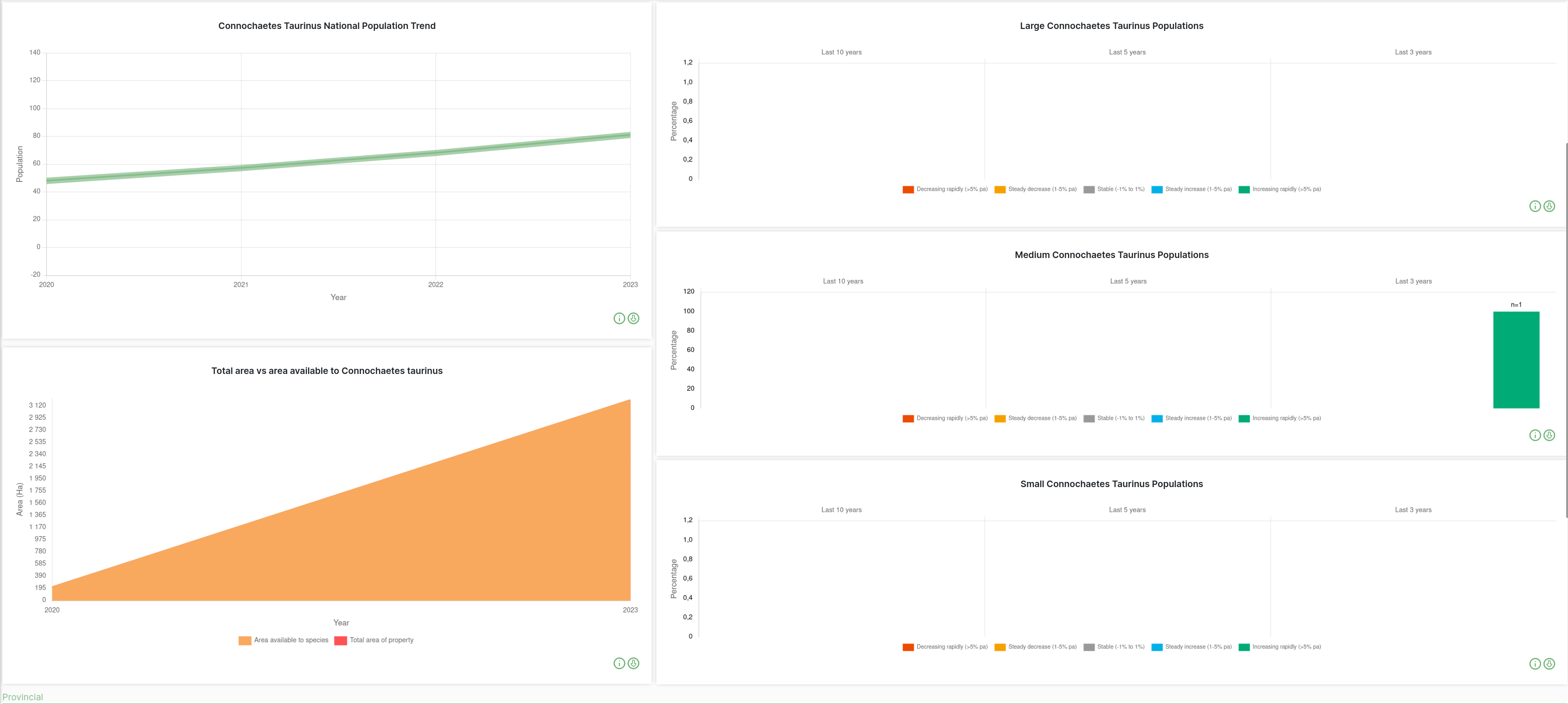The height and width of the screenshot is (704, 1568).
Task: Hide 'Stable (-1% to 1%)' in Large Populations chart
Action: coord(1114,189)
